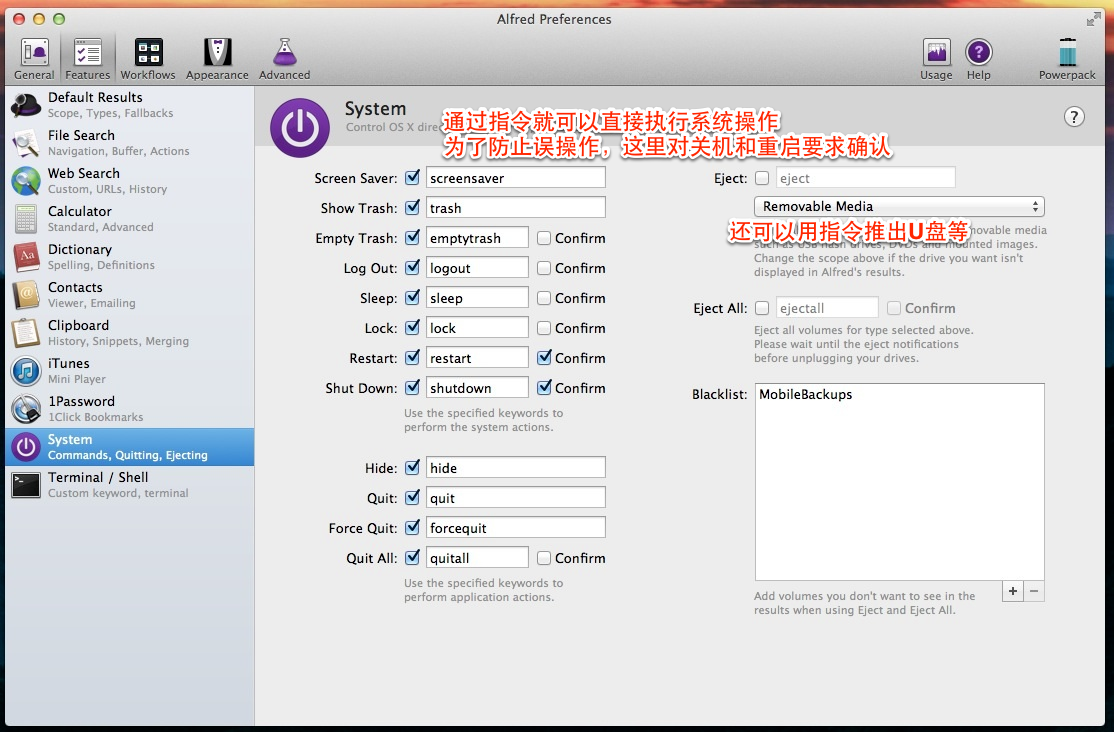This screenshot has height=732, width=1114.
Task: Click the restart keyword field
Action: pos(477,357)
